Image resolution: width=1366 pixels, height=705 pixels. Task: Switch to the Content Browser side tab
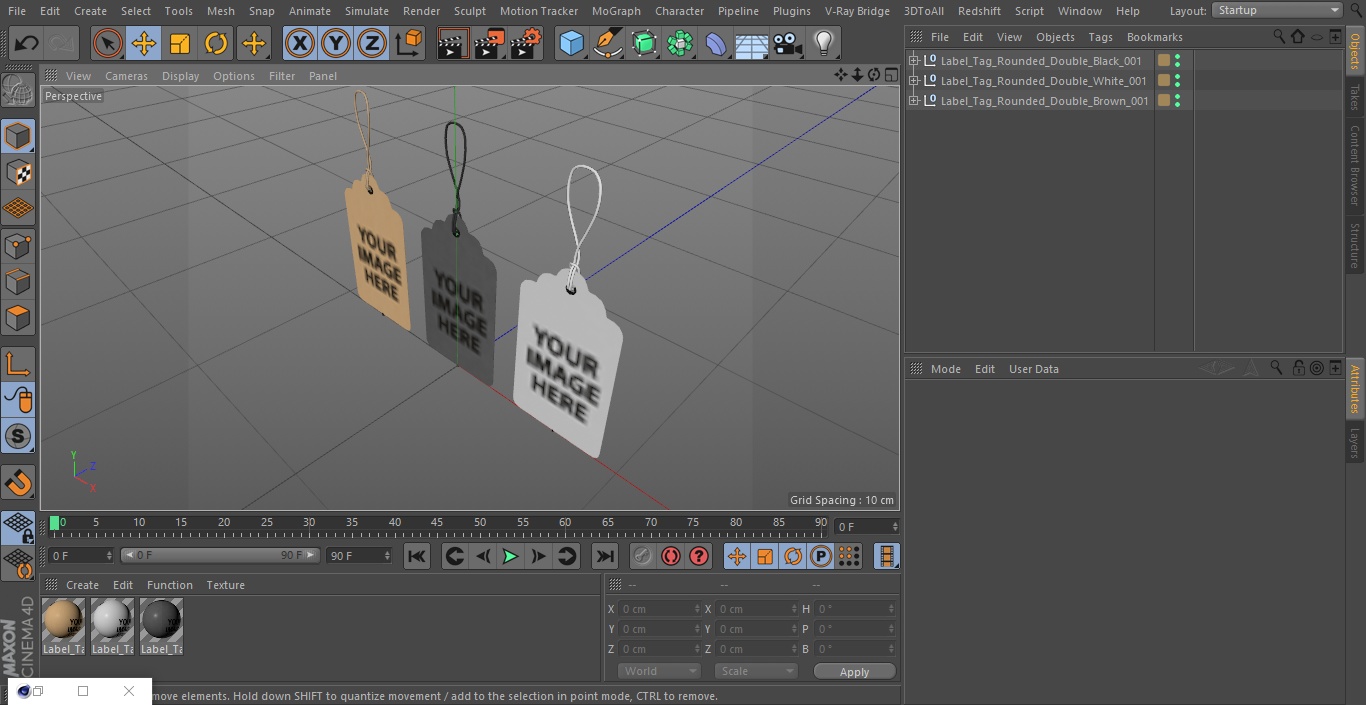coord(1355,165)
